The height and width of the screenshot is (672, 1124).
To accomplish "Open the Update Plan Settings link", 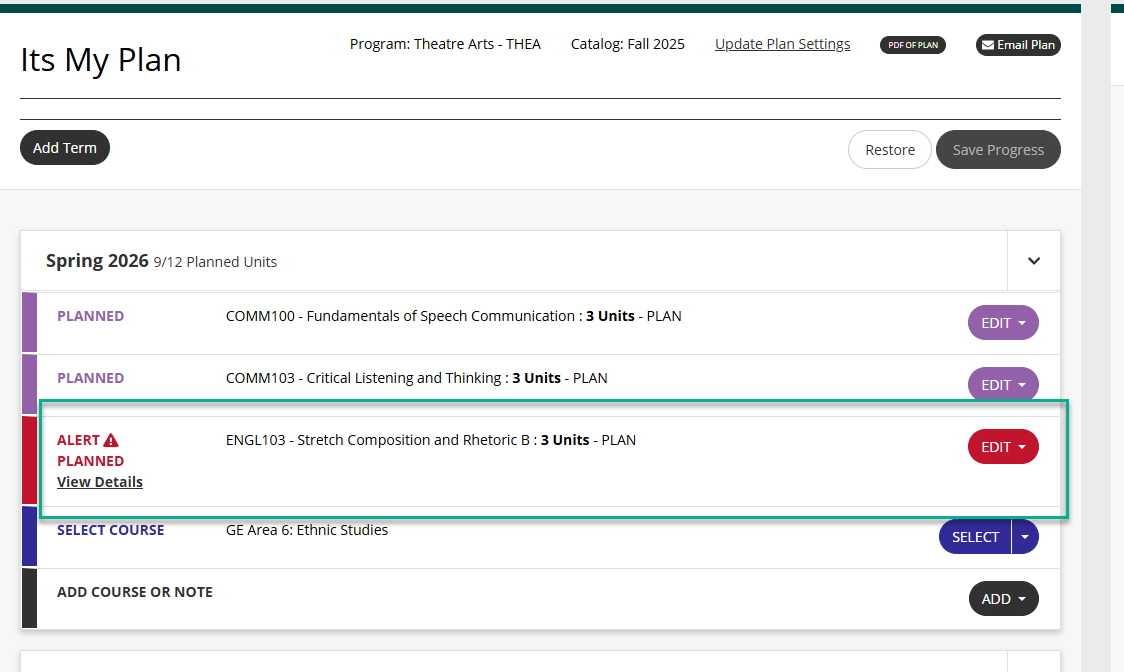I will (782, 44).
